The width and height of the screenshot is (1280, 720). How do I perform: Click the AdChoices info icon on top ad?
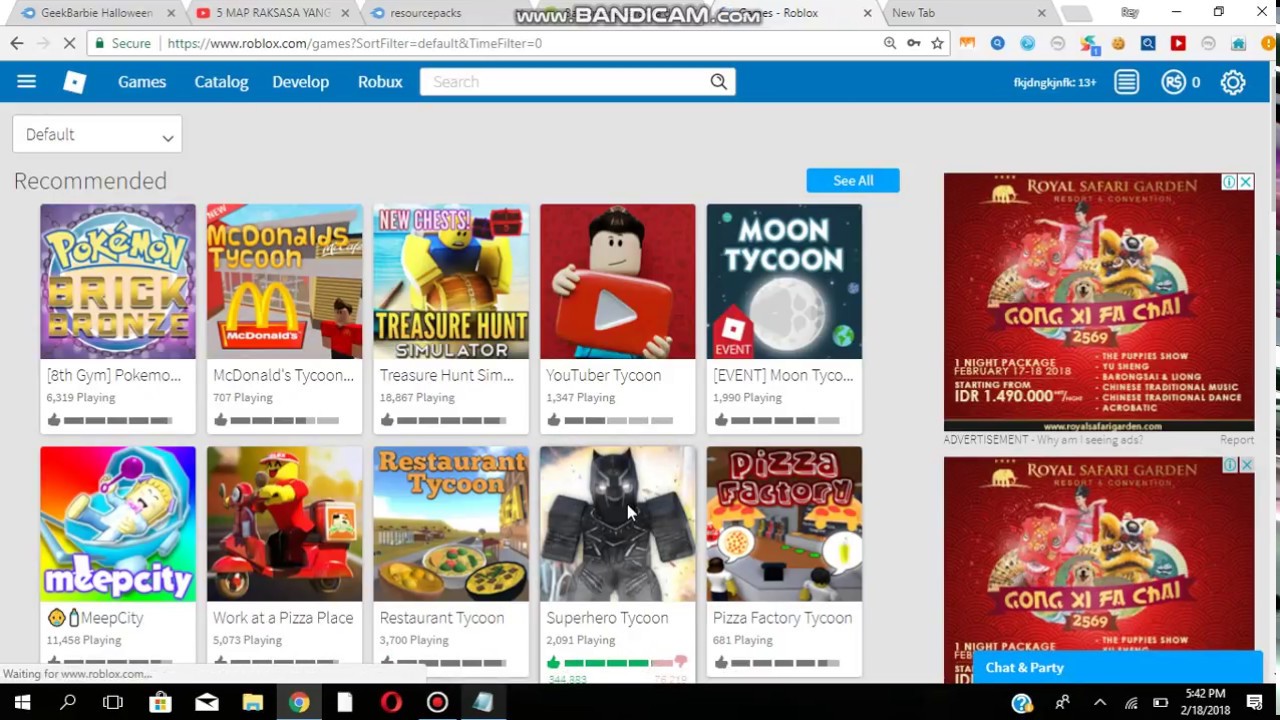[x=1229, y=182]
